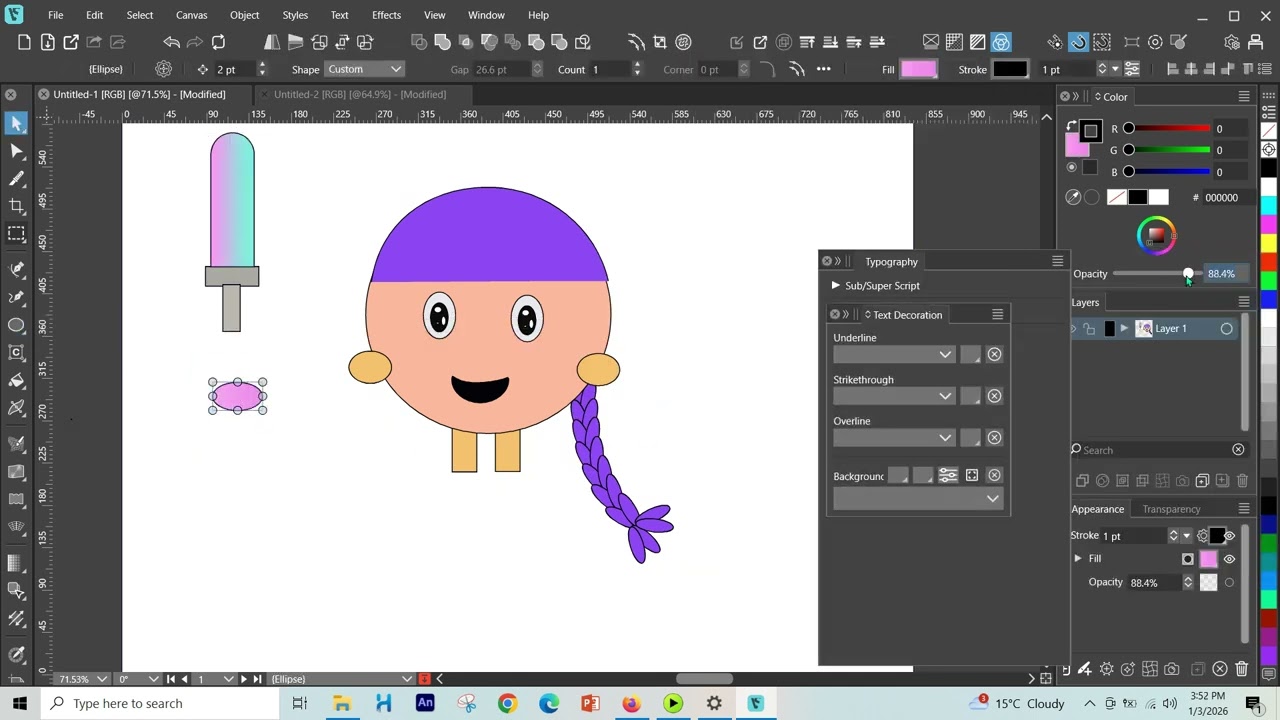Click the New Document icon in toolbar
Screen dimensions: 1280x720
[x=24, y=42]
